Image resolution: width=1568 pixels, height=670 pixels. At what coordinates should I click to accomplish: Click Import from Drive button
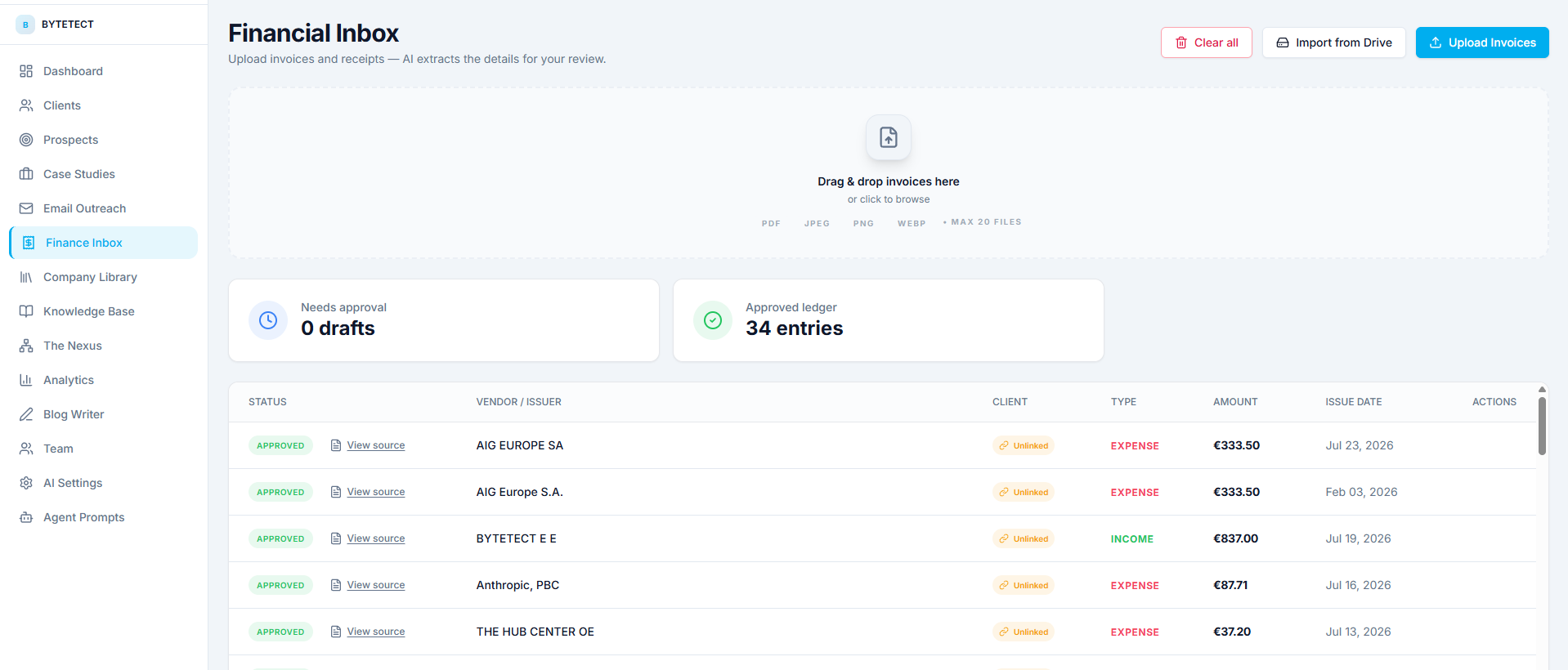pos(1334,42)
